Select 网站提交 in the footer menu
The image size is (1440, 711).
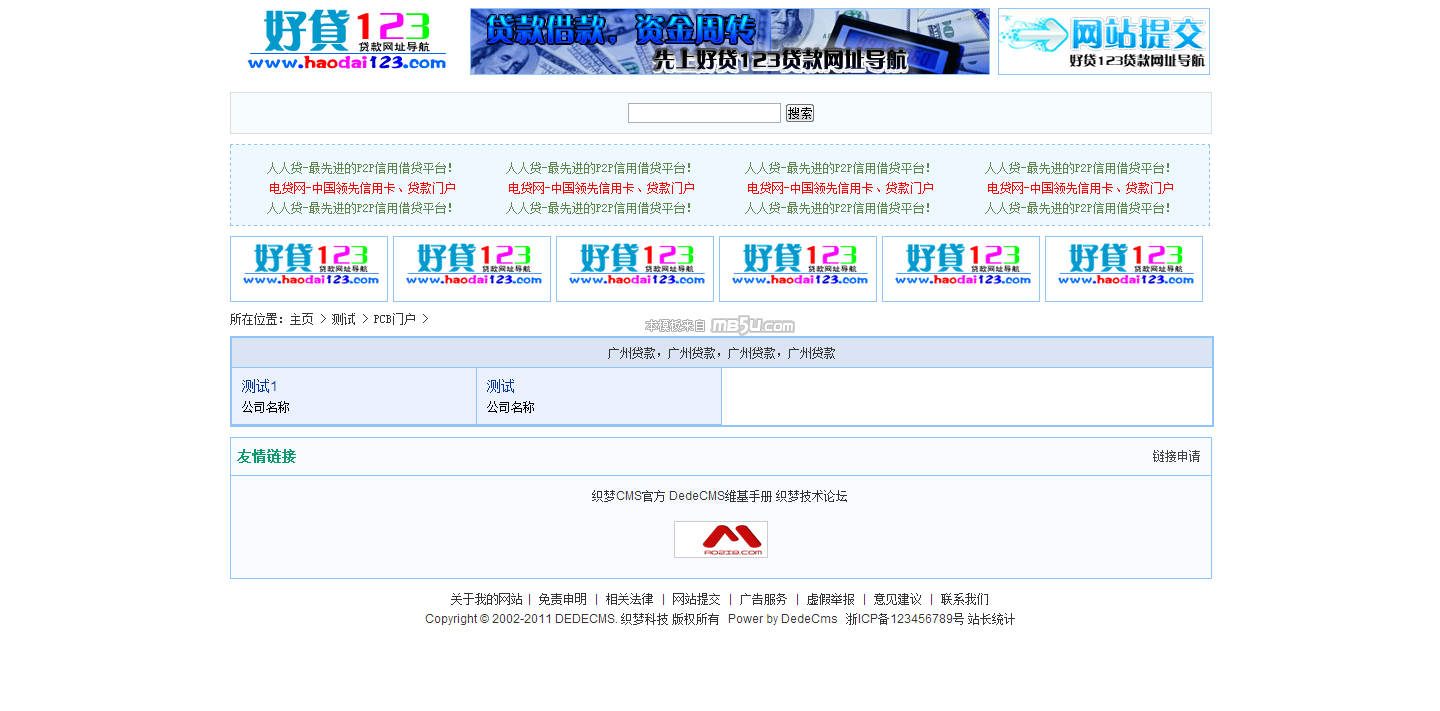pos(696,599)
